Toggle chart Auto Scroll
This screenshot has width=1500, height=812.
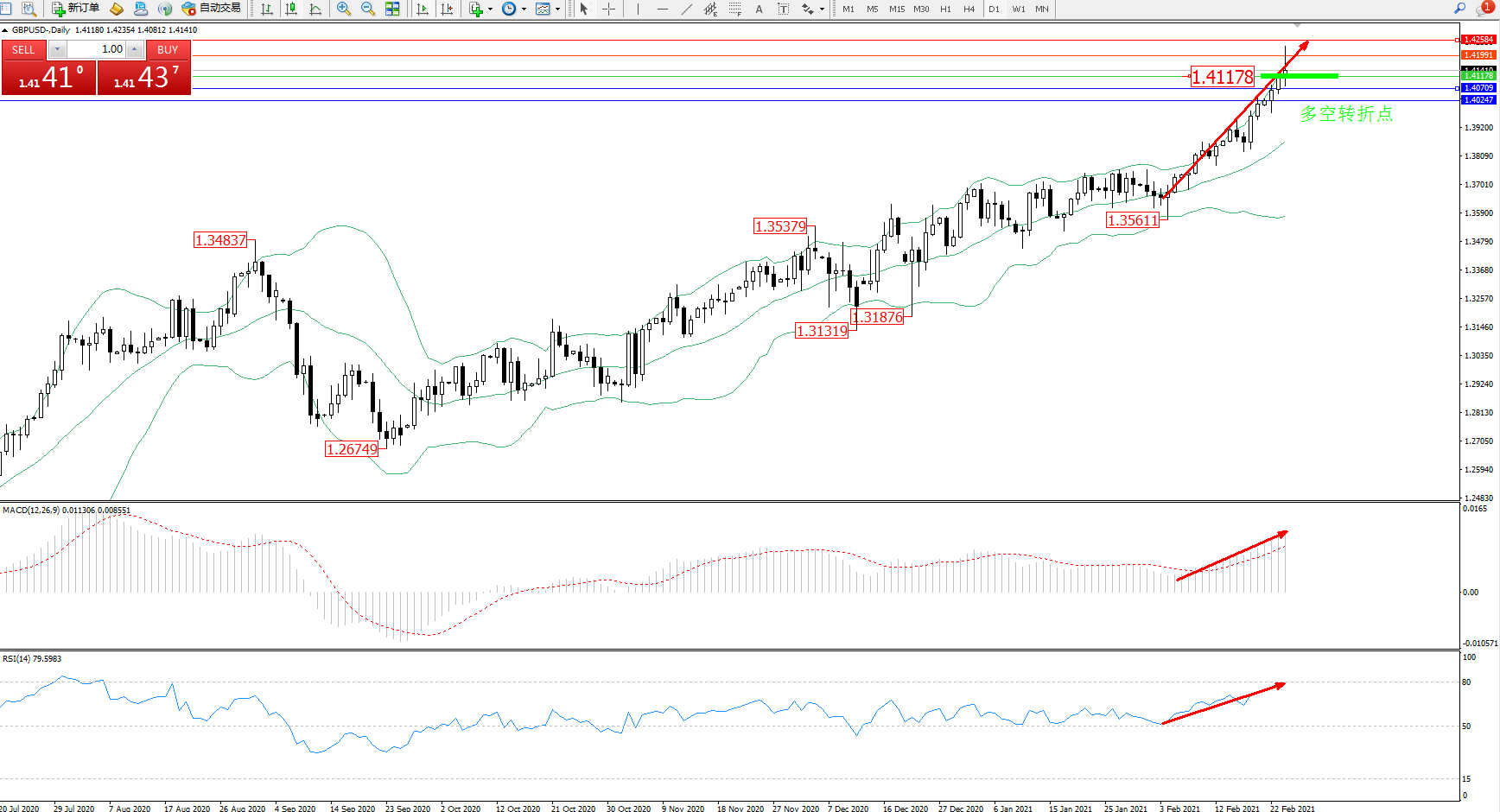[423, 9]
